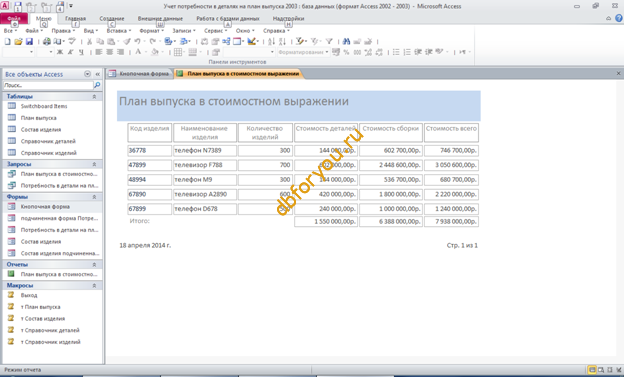Click the New document icon in toolbar
The height and width of the screenshot is (377, 624).
click(x=7, y=41)
